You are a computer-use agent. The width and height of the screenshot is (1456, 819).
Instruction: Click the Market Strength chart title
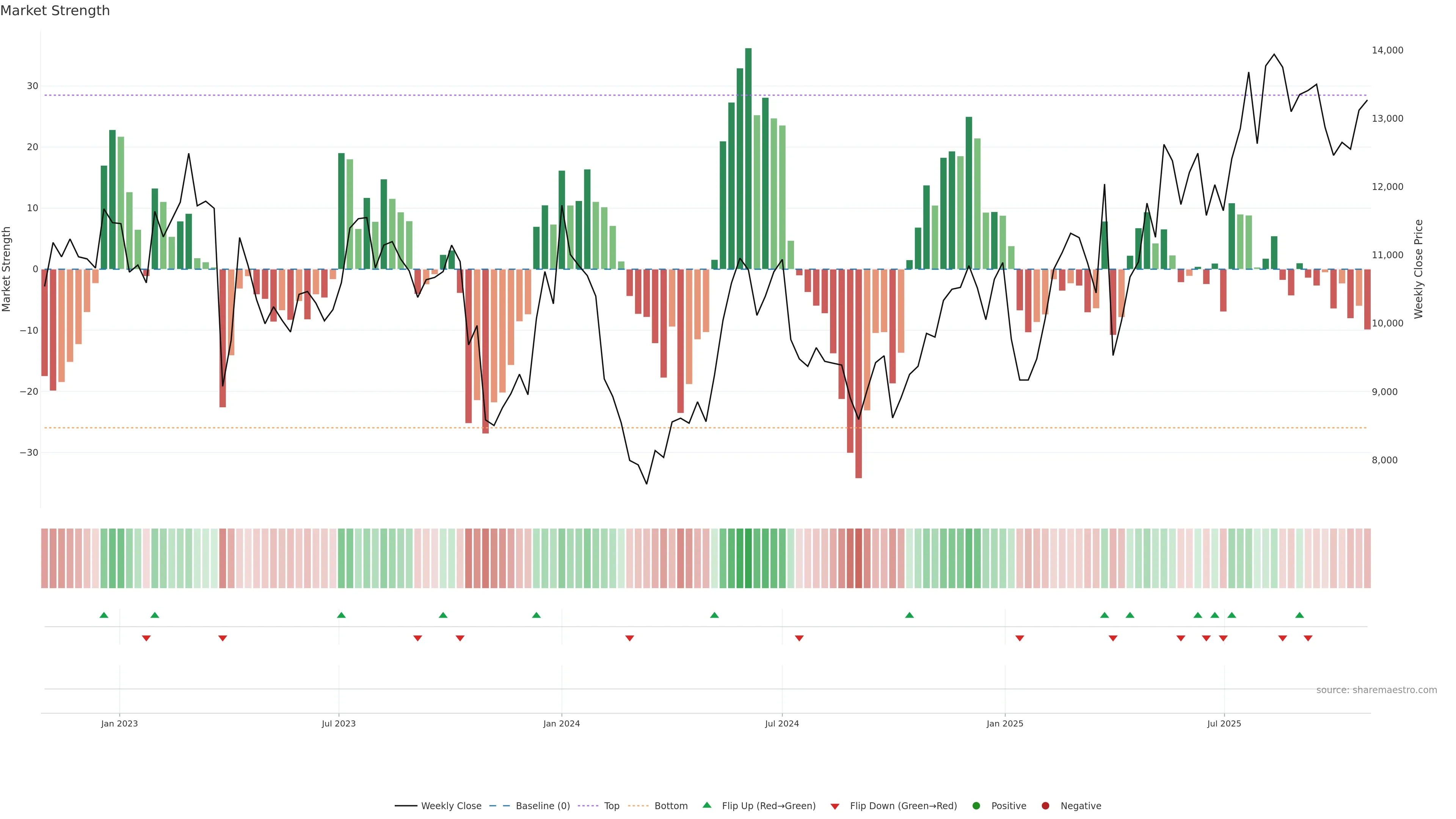(x=55, y=11)
